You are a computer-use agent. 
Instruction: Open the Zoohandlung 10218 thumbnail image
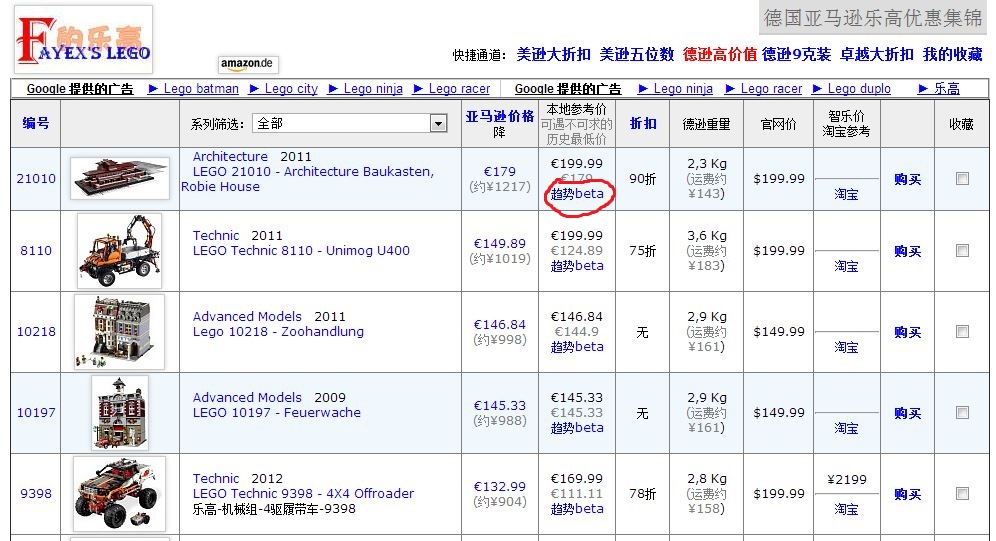pyautogui.click(x=119, y=331)
